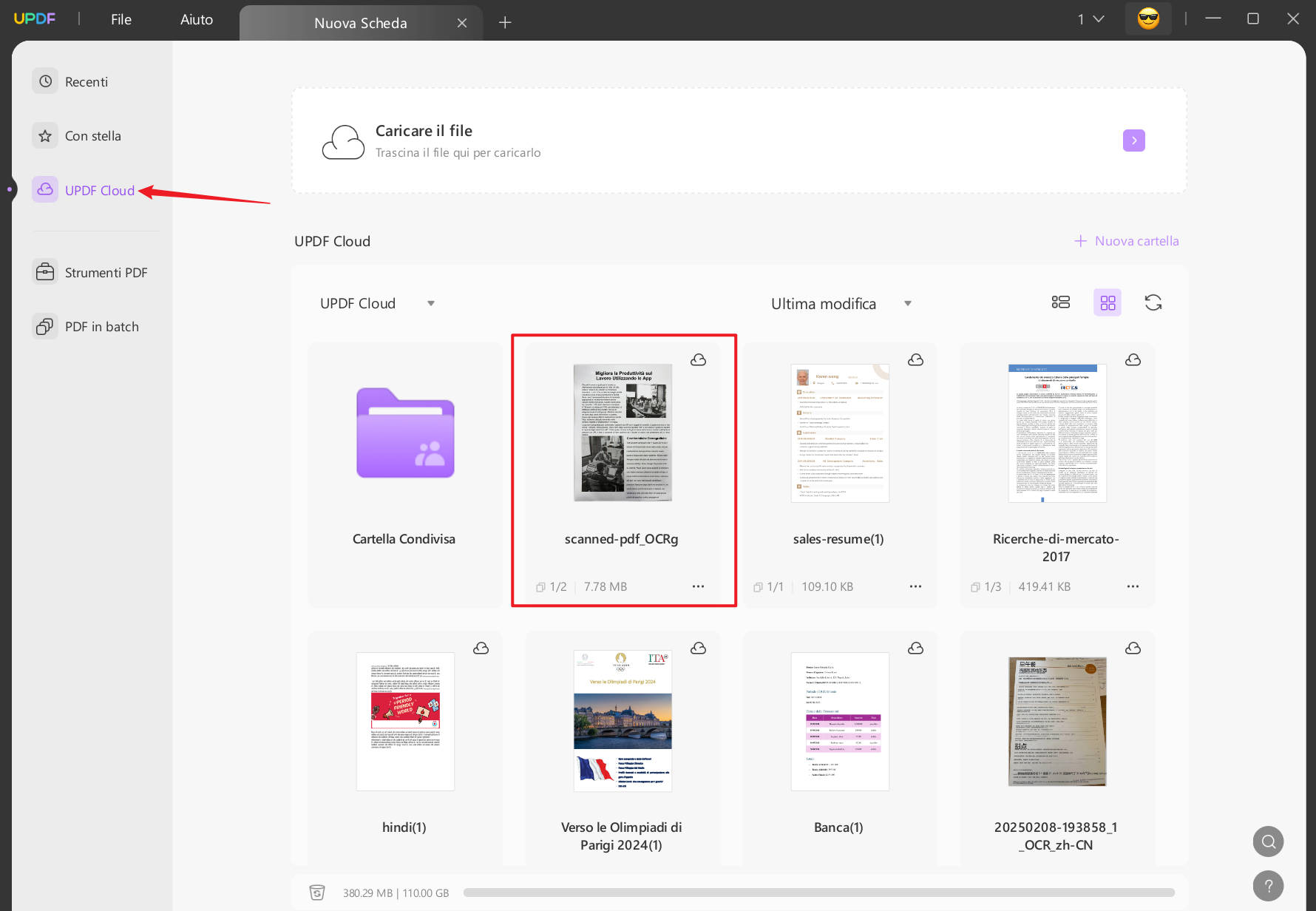
Task: Click the help question mark button
Action: click(x=1268, y=885)
